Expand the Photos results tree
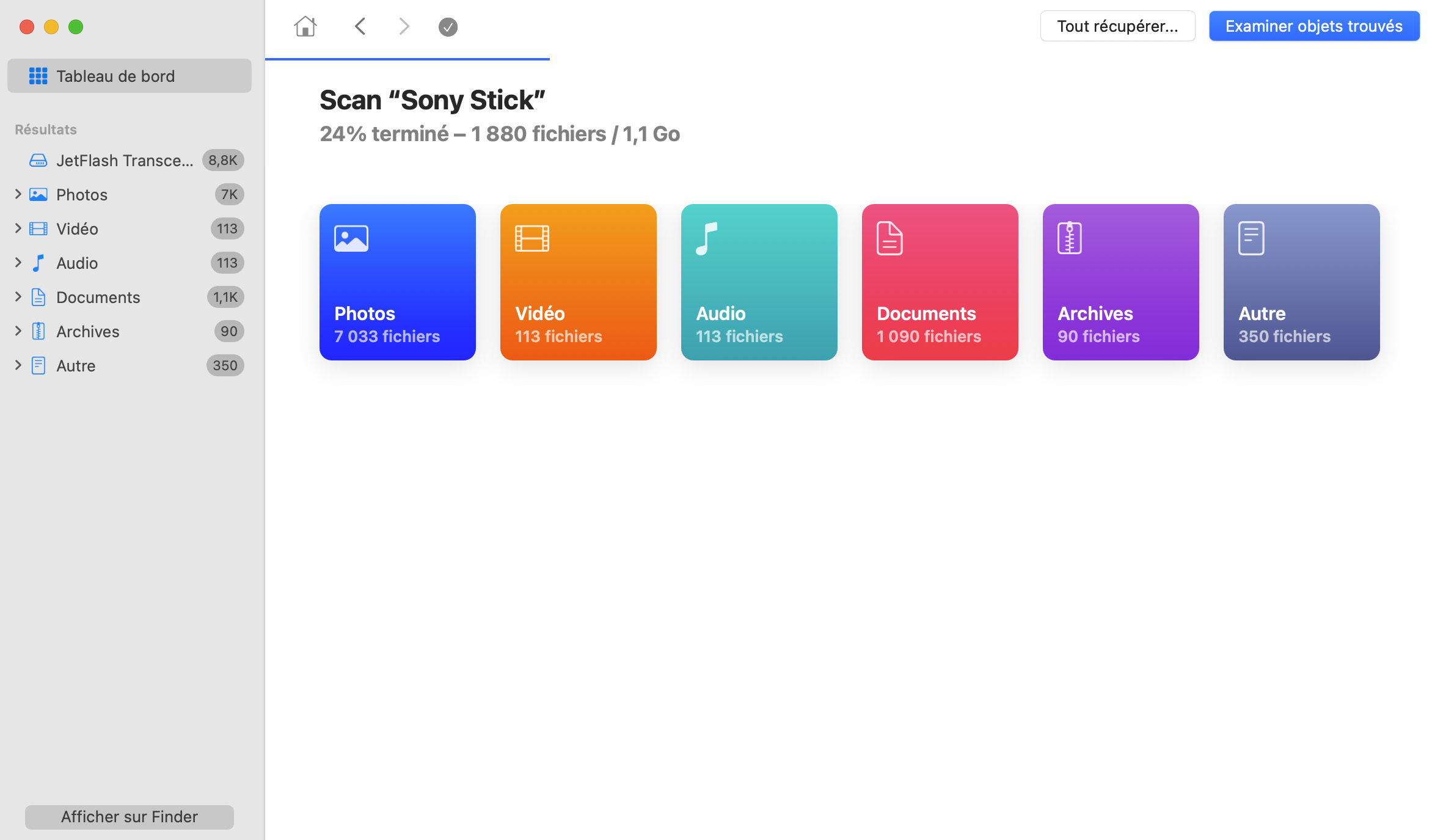1432x840 pixels. (17, 194)
